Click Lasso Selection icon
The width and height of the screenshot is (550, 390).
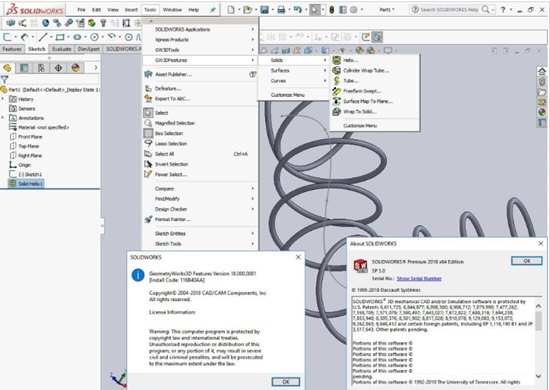[x=148, y=143]
